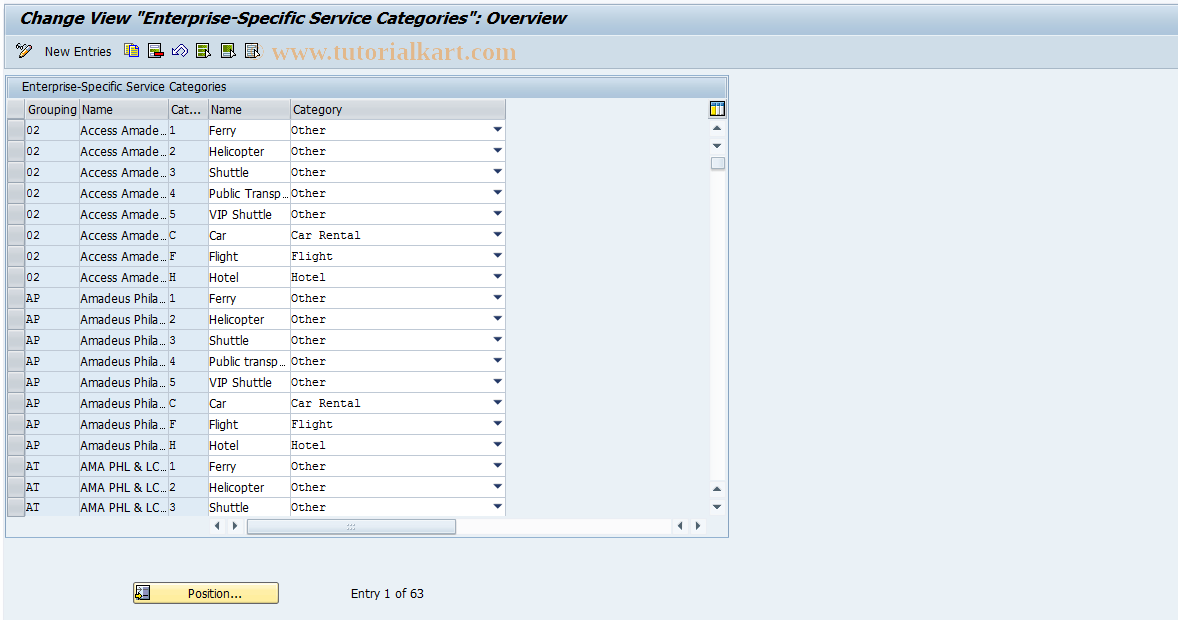Click the New Entries button
The image size is (1178, 620).
(x=77, y=51)
